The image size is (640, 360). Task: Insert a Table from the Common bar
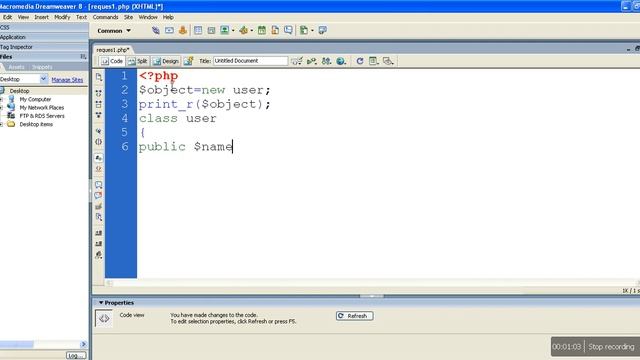coord(198,31)
